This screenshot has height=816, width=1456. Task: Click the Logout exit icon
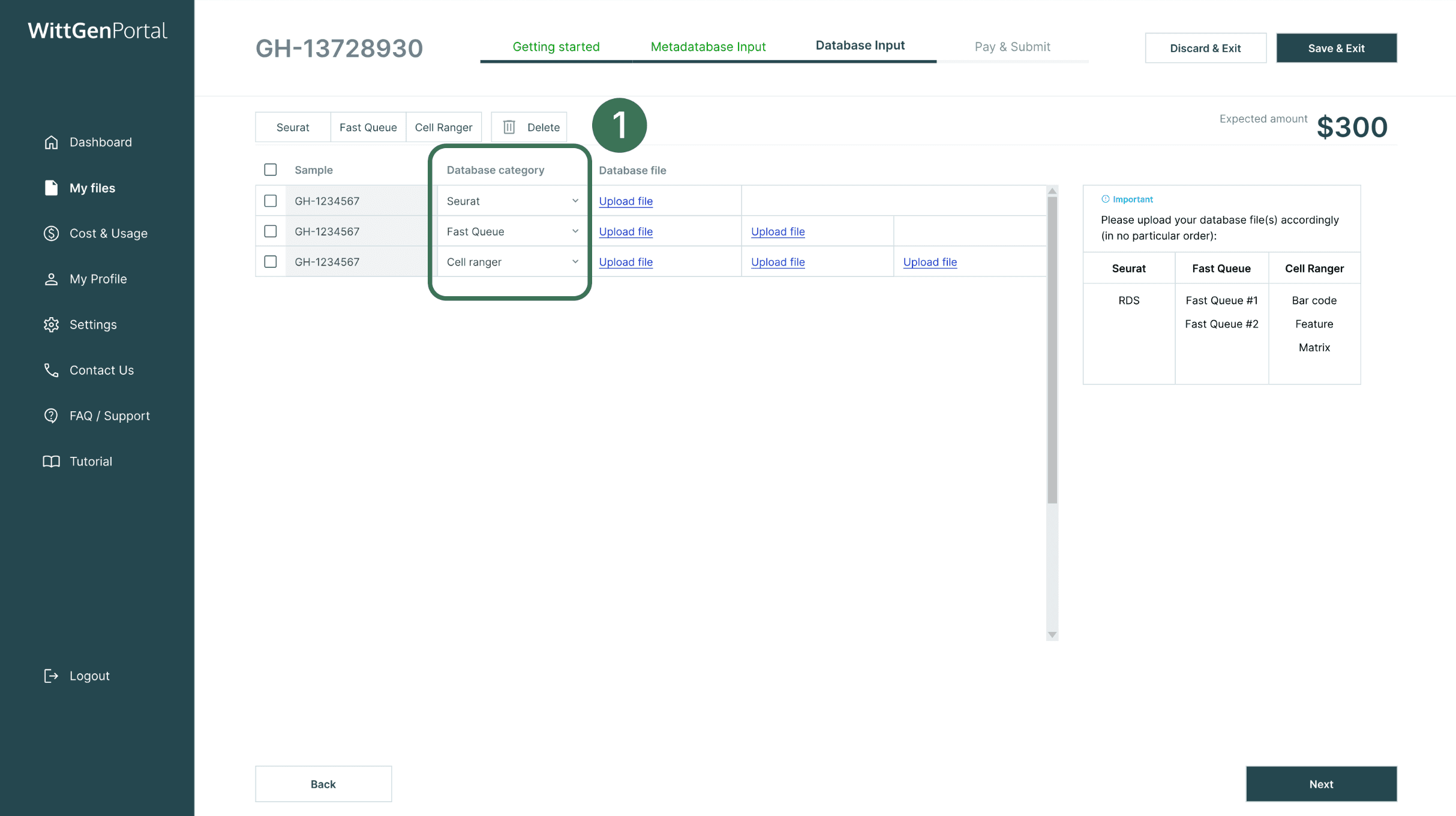[x=51, y=676]
